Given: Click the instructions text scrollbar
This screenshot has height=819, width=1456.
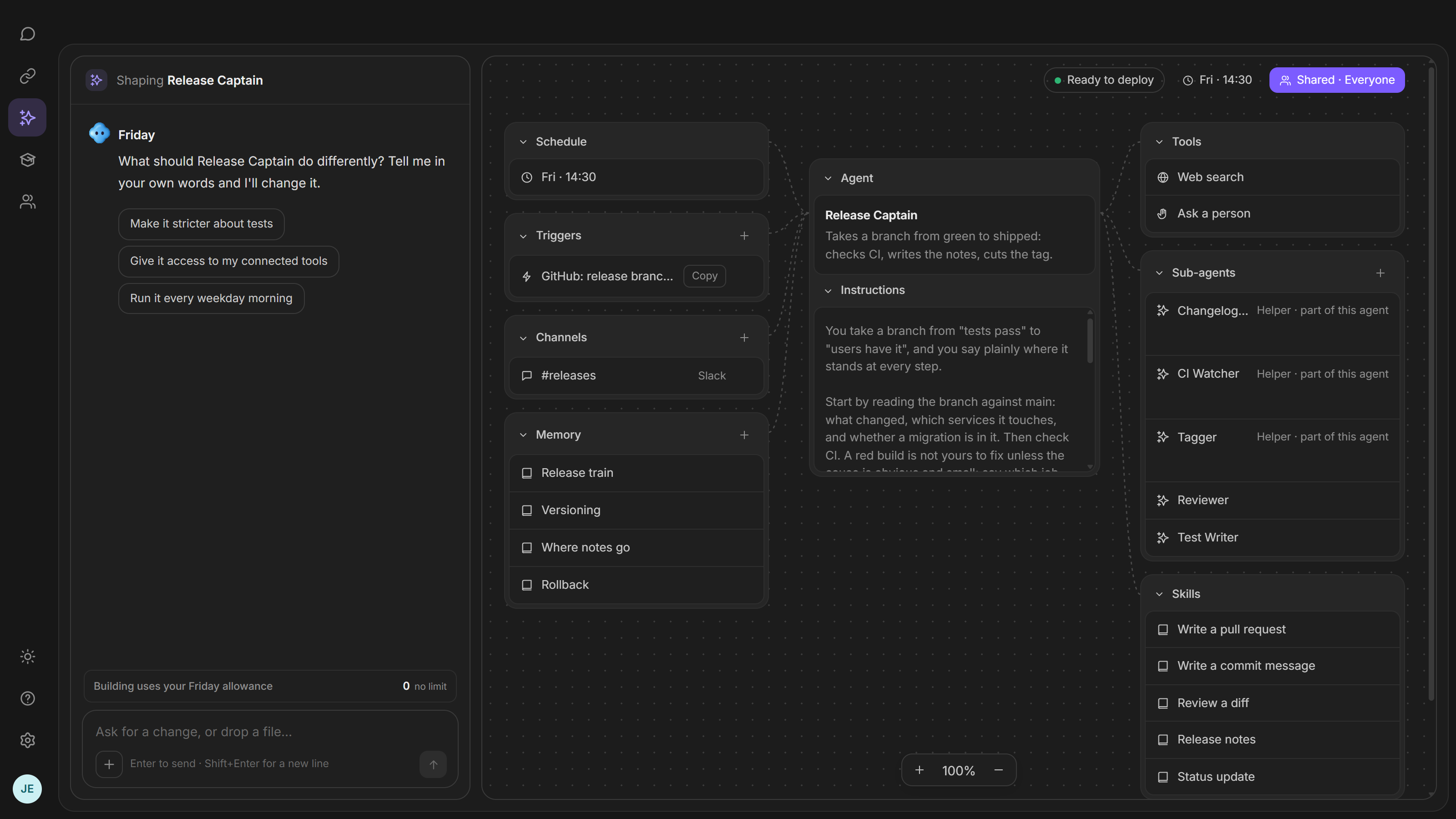Looking at the screenshot, I should (1090, 341).
